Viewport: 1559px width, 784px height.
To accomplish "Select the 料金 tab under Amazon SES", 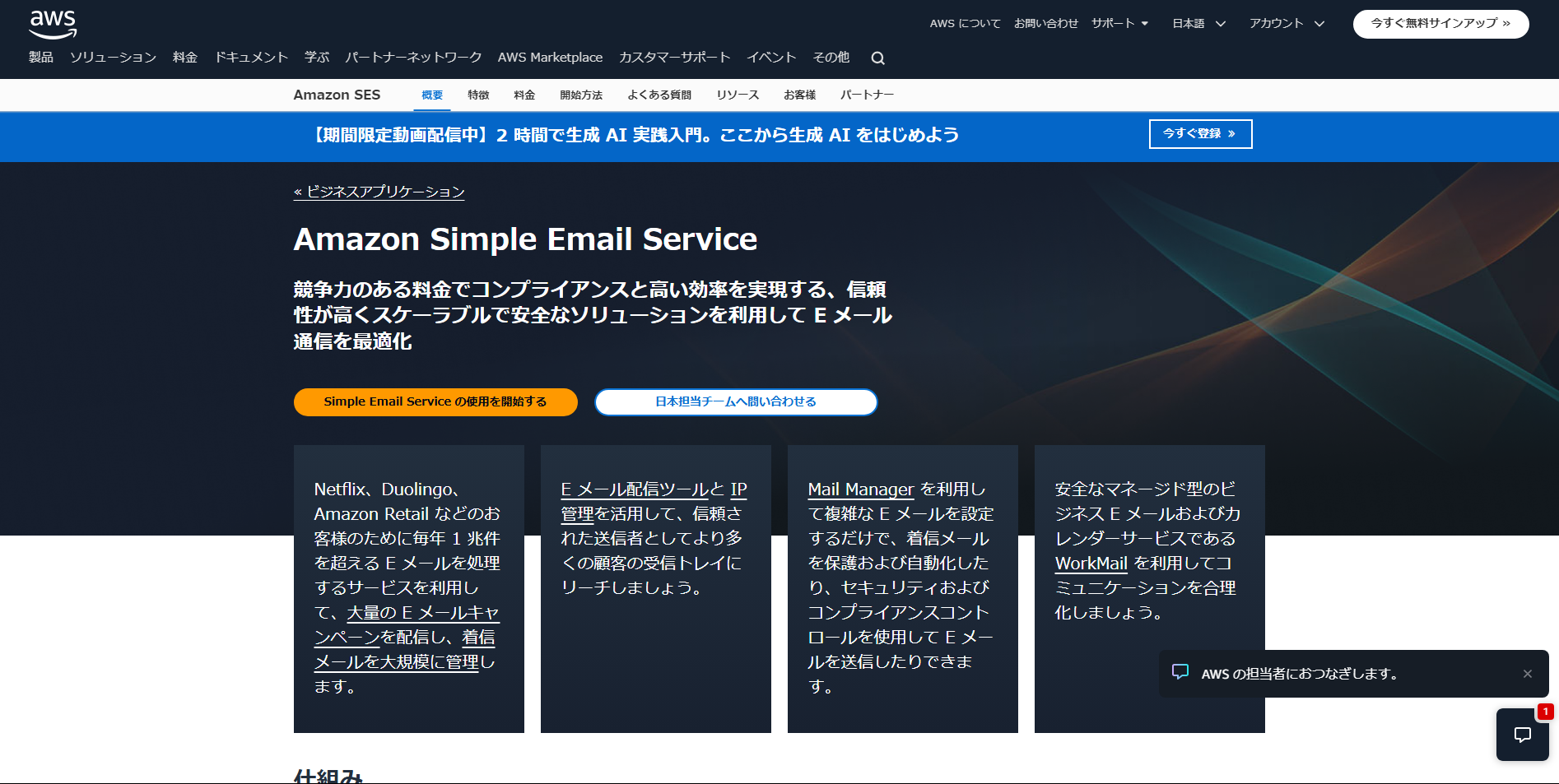I will click(524, 95).
